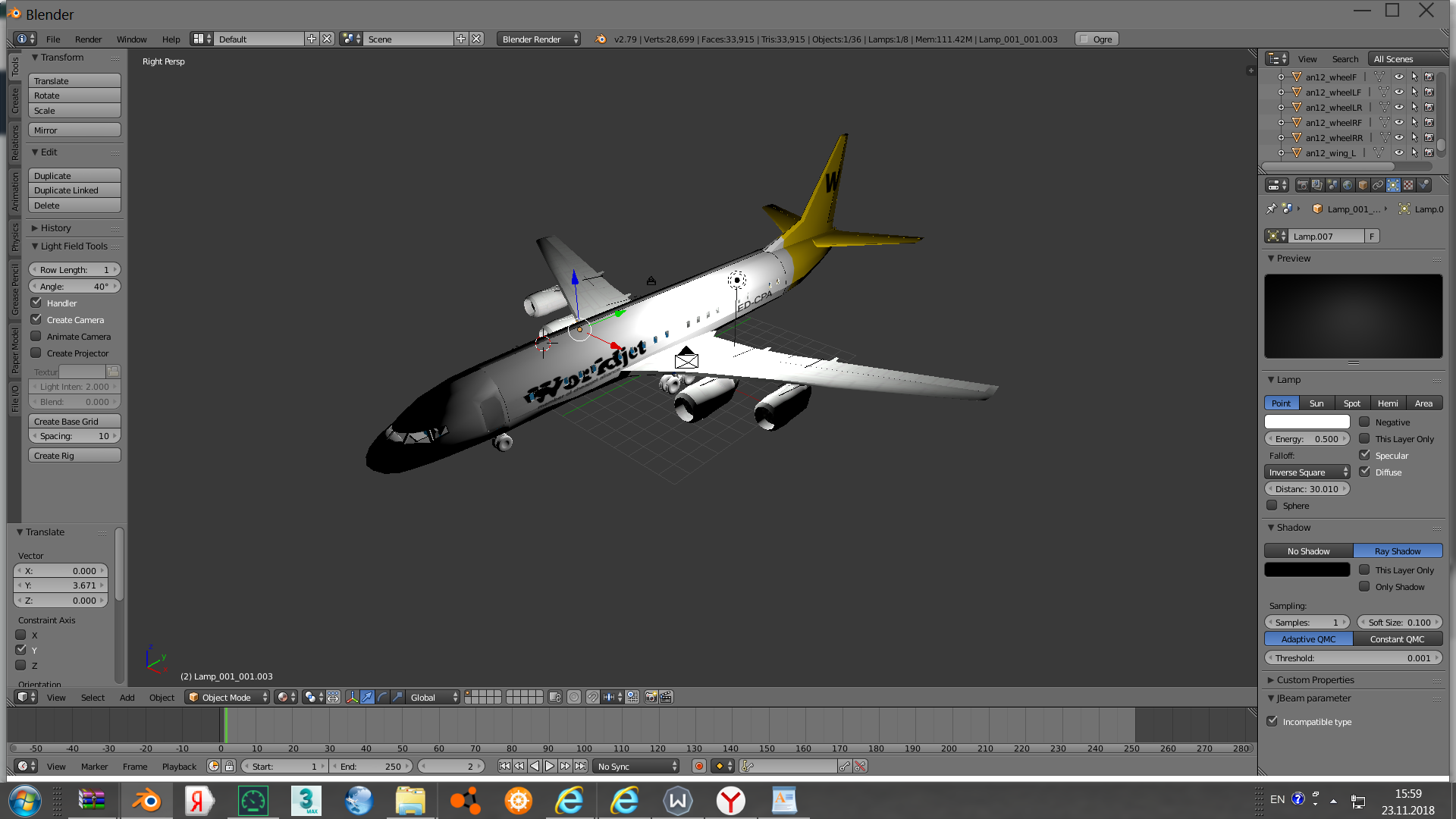The image size is (1456, 819).
Task: Click the OpenGL render animation clapper icon
Action: [666, 697]
